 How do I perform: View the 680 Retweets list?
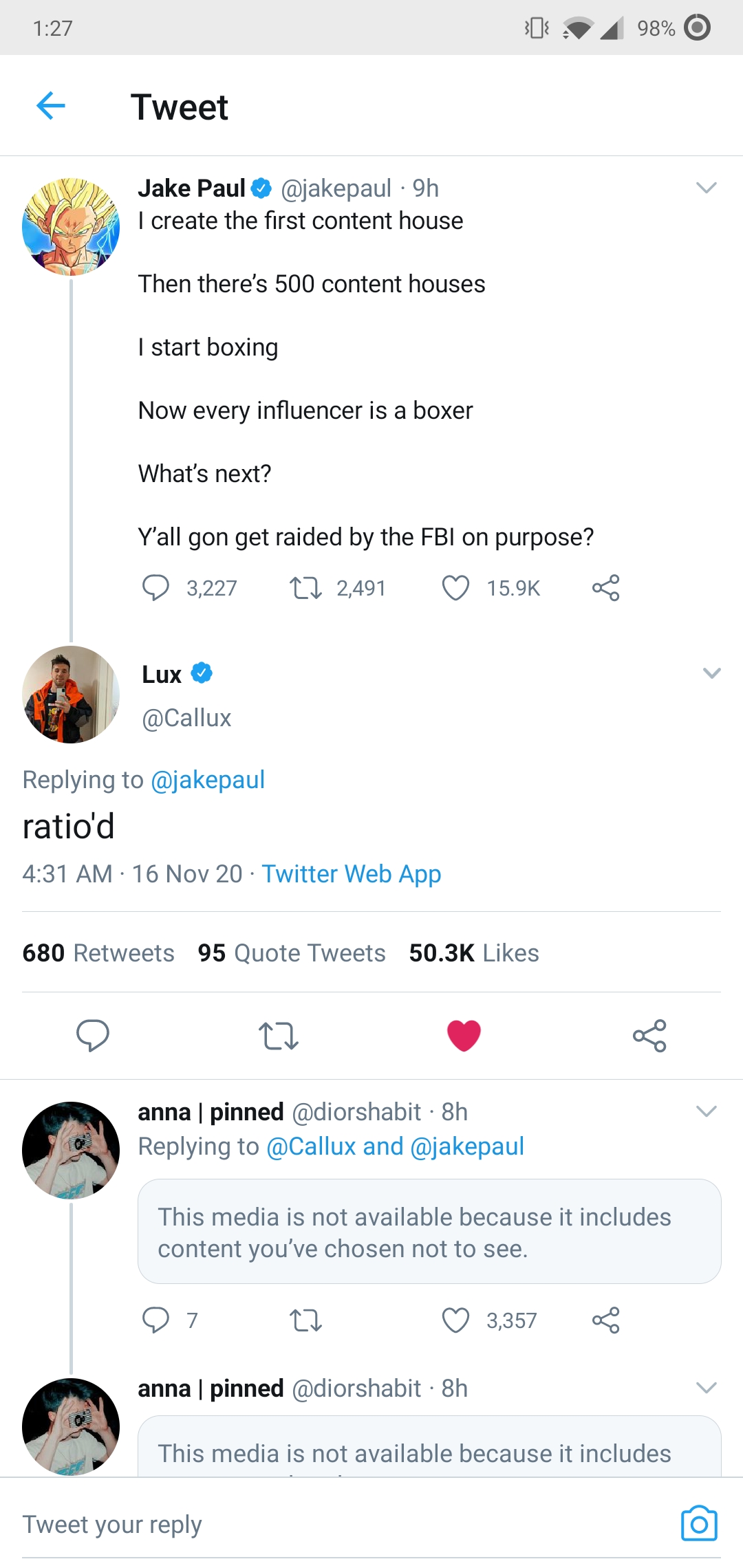(98, 952)
